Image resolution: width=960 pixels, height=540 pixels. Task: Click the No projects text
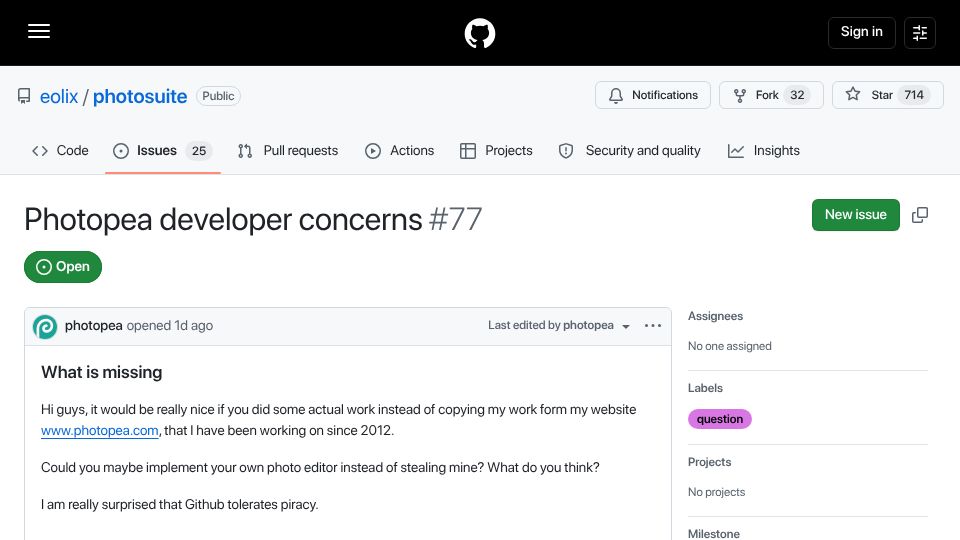coord(716,492)
